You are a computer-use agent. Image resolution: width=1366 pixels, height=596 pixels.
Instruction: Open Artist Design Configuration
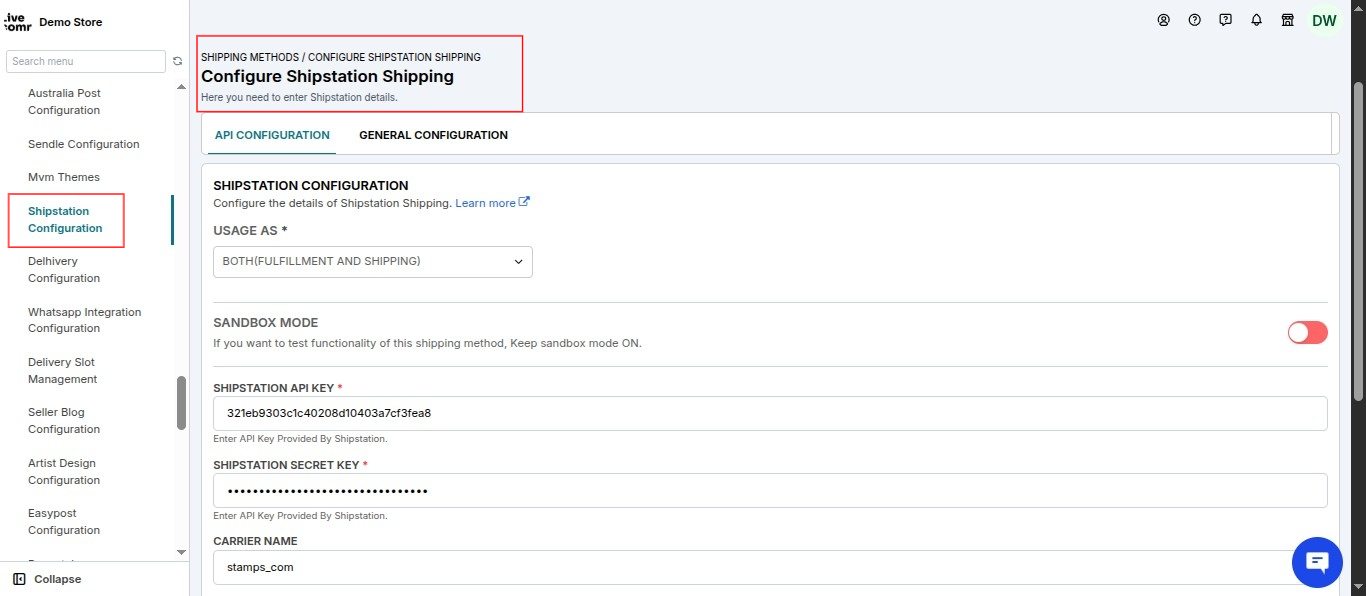click(64, 472)
